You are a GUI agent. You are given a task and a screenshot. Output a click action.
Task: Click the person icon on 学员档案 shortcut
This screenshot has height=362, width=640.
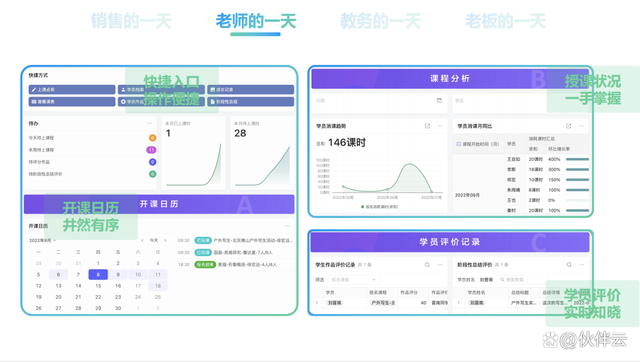point(123,89)
